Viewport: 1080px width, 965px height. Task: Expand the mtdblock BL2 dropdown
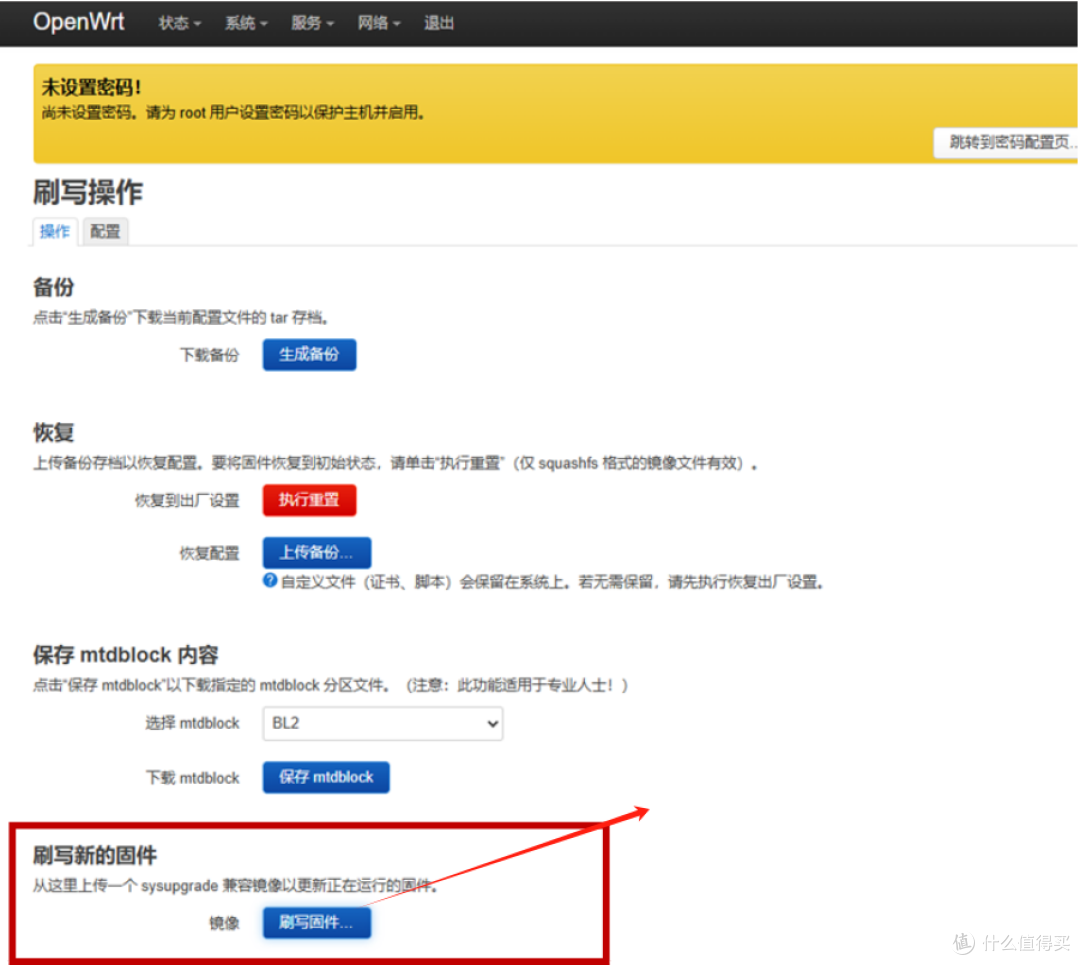383,724
